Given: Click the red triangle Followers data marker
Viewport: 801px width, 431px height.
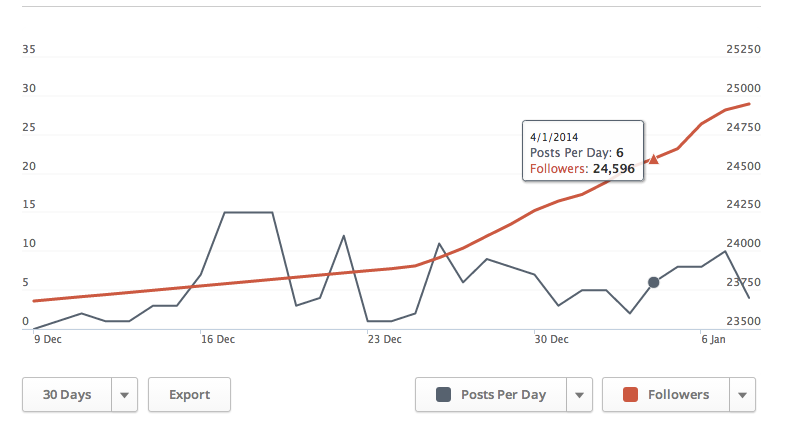Looking at the screenshot, I should click(653, 159).
